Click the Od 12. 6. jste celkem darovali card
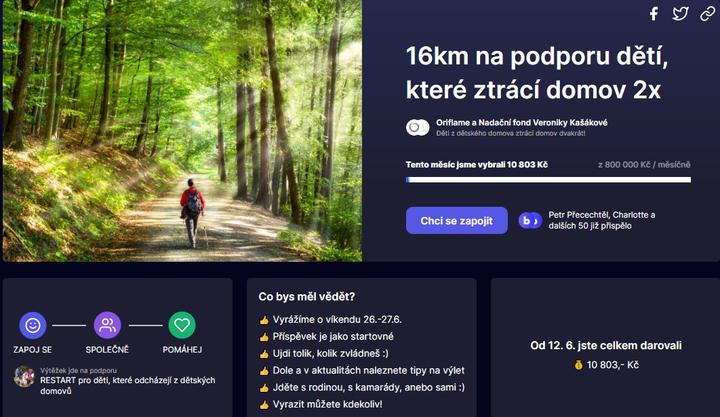 point(606,348)
